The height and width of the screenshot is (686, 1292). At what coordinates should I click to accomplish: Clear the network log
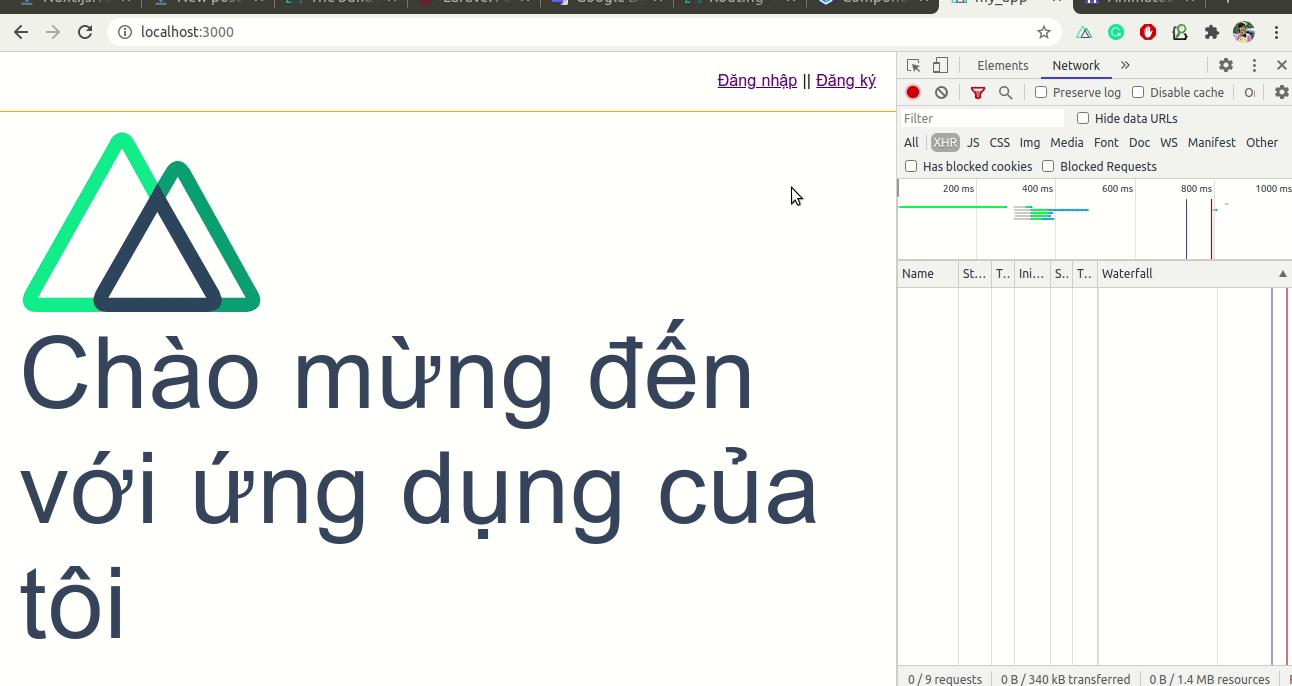[941, 92]
